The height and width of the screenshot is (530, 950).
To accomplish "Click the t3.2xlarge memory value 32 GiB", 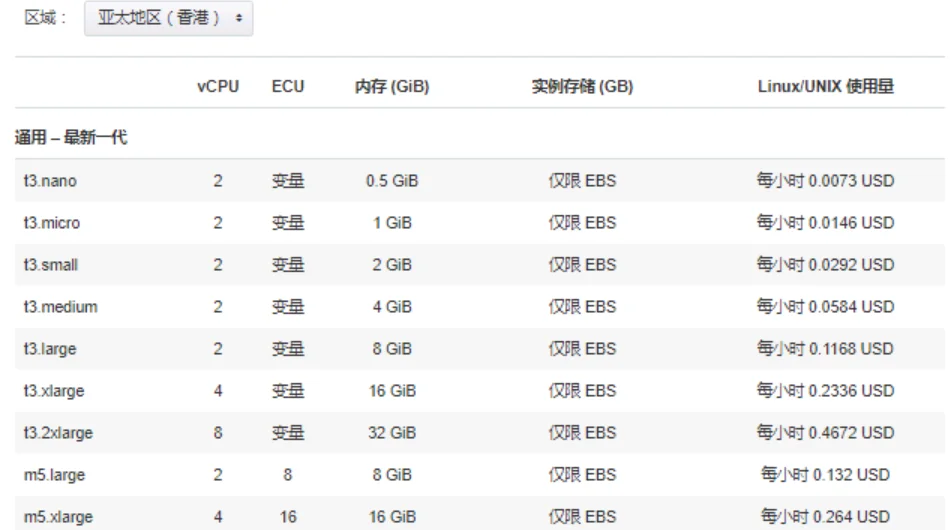I will (x=392, y=433).
